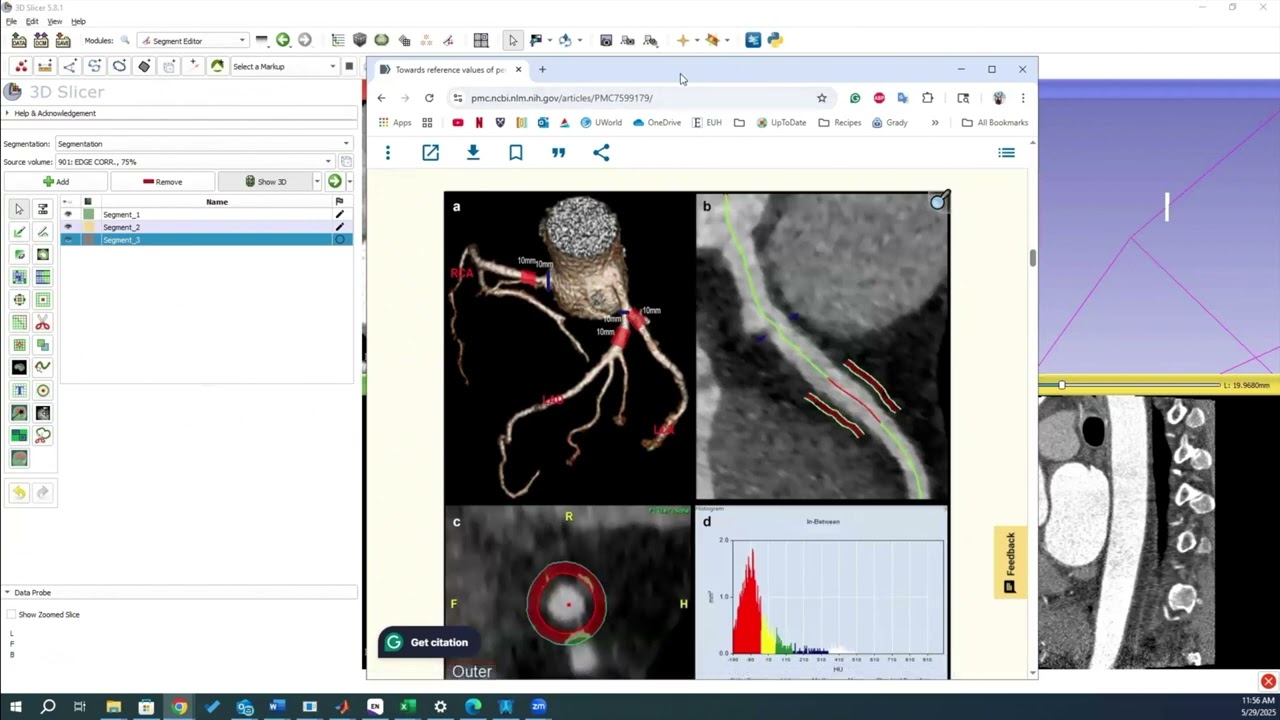The width and height of the screenshot is (1280, 720).
Task: Toggle visibility eye of Segment_3
Action: point(68,240)
